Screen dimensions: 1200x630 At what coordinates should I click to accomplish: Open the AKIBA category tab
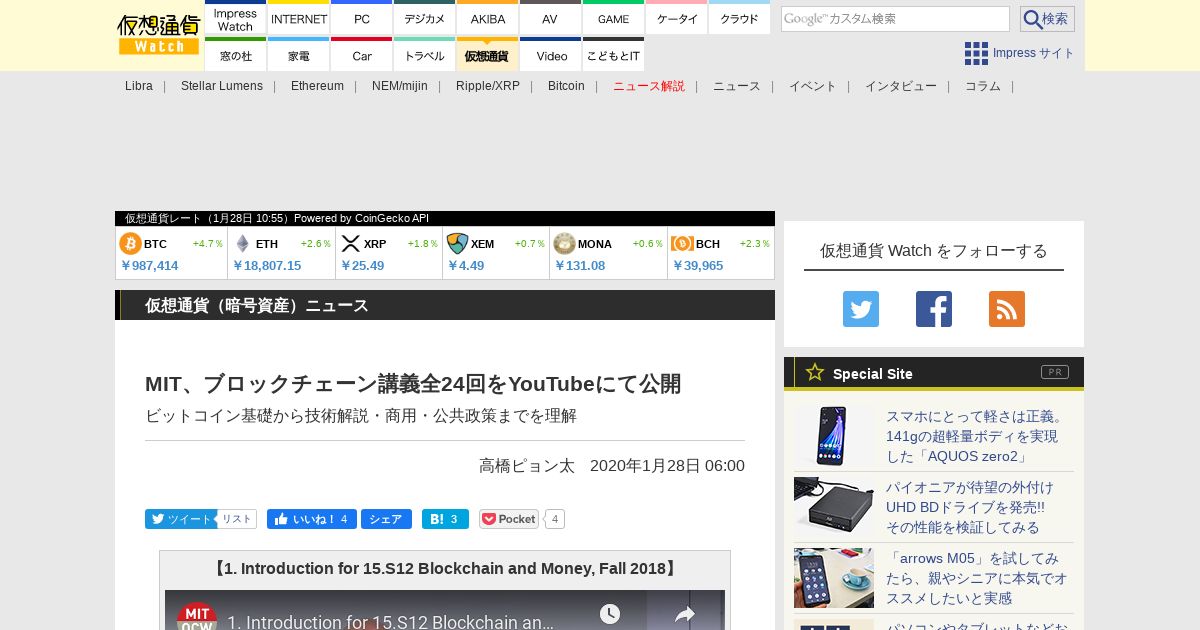488,19
